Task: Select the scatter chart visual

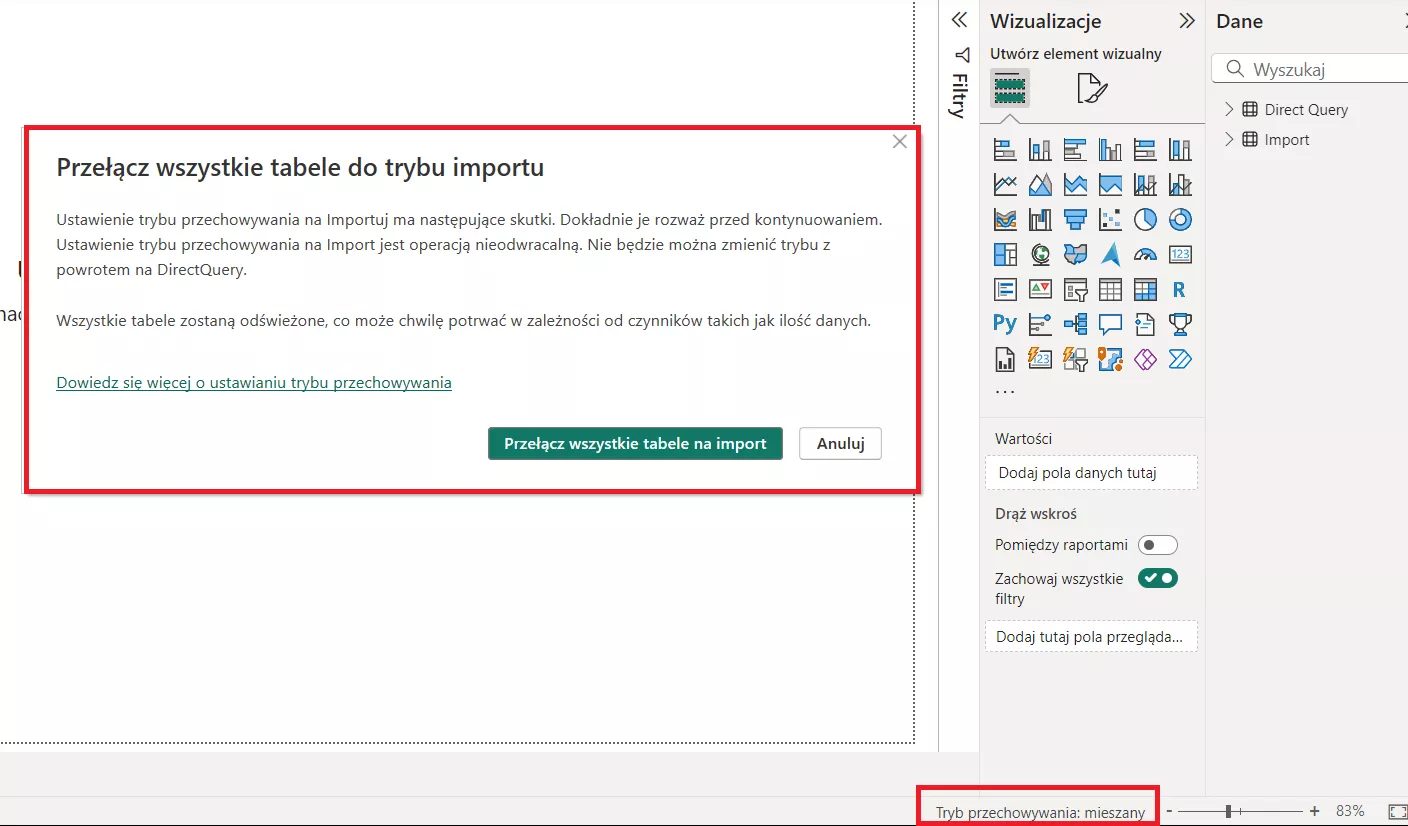Action: tap(1110, 220)
